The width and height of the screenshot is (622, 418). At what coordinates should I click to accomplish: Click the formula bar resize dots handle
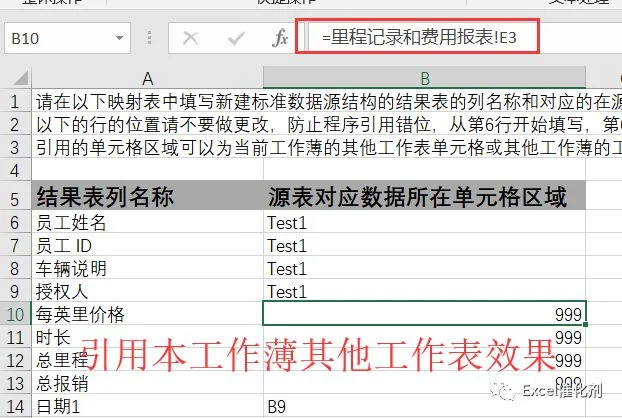[x=149, y=37]
